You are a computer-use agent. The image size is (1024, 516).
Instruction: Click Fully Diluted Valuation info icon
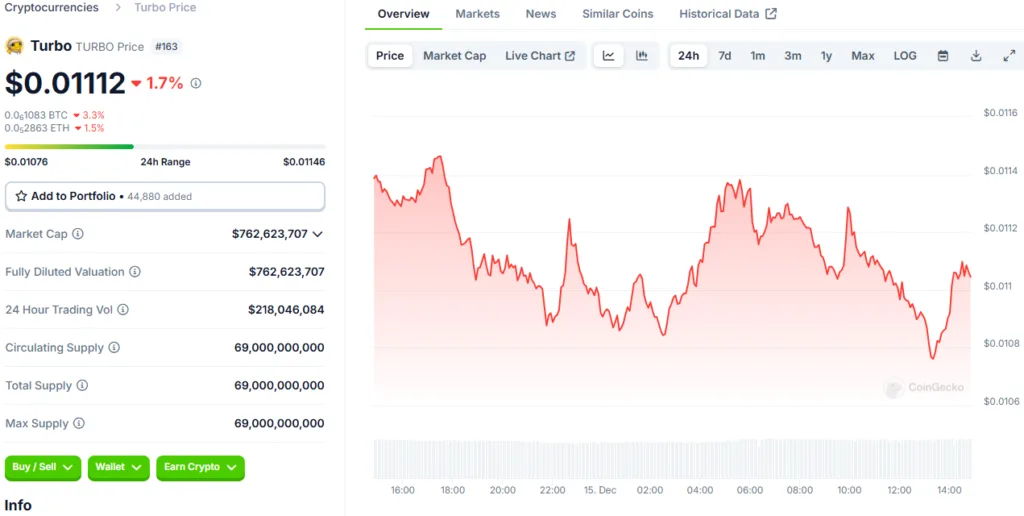coord(135,272)
